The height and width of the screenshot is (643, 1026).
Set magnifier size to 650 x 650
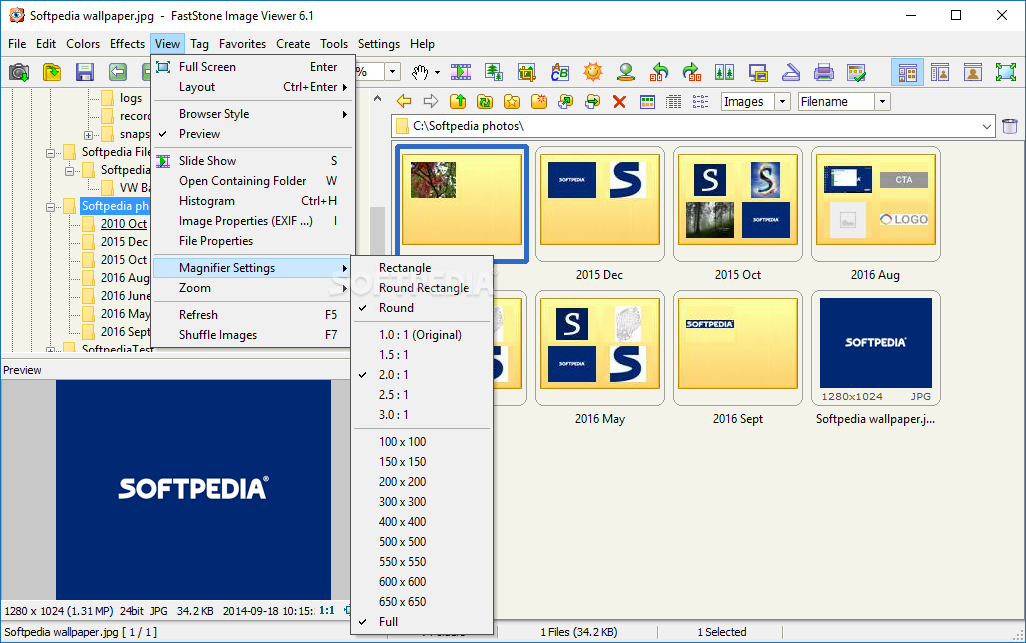pos(422,602)
